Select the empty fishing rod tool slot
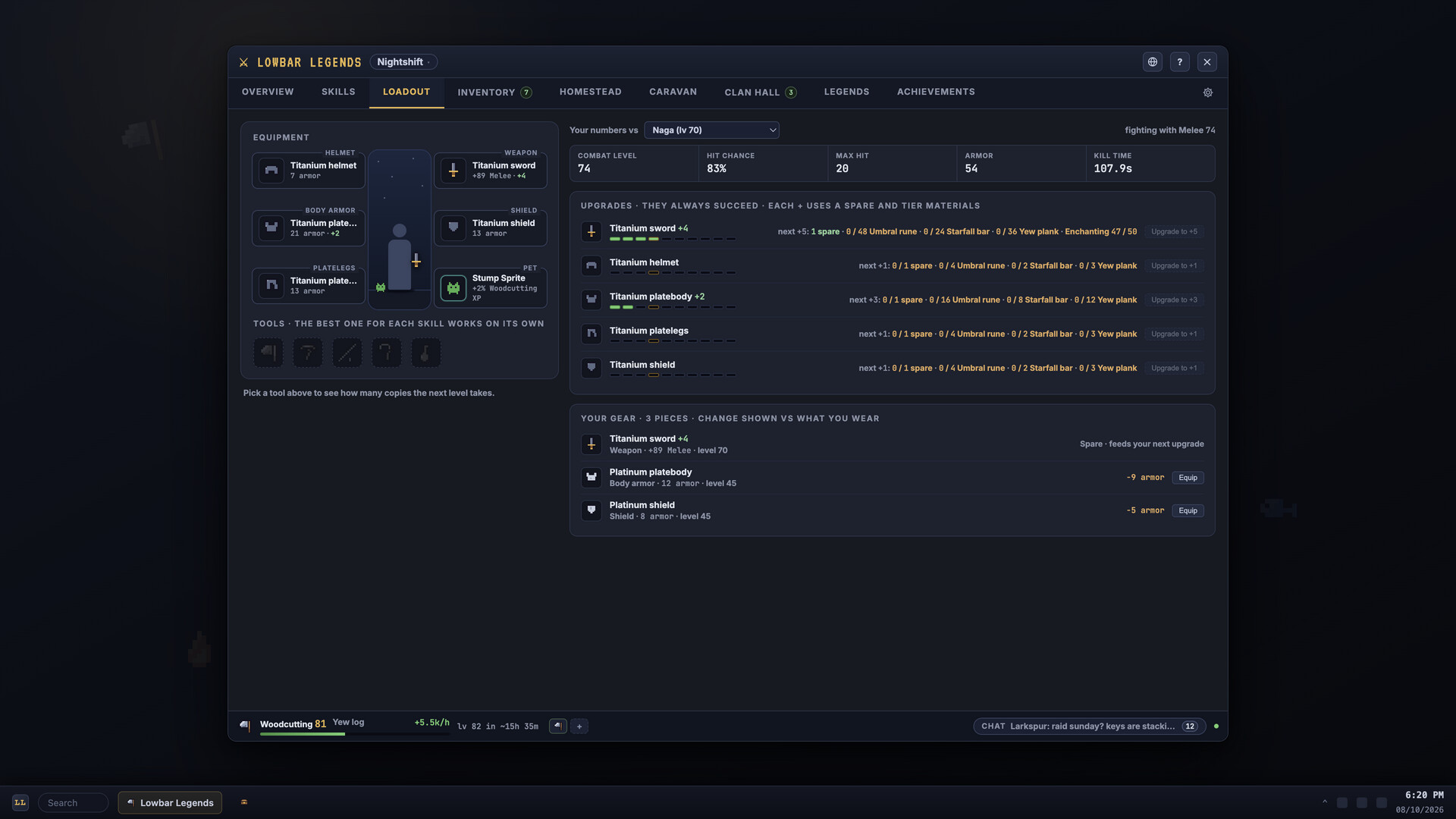The height and width of the screenshot is (819, 1456). [347, 353]
